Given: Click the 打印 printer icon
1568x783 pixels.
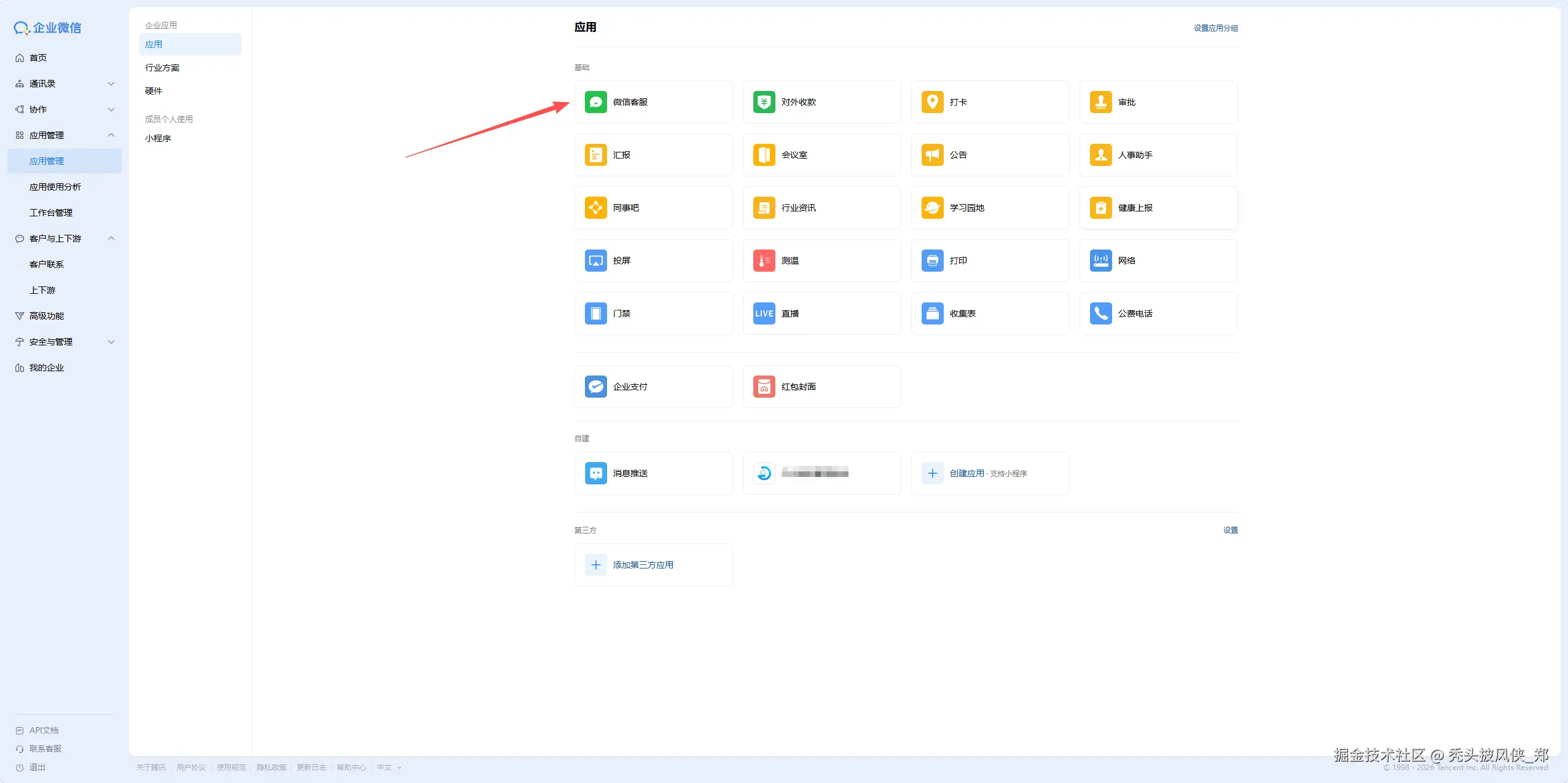Looking at the screenshot, I should 932,261.
